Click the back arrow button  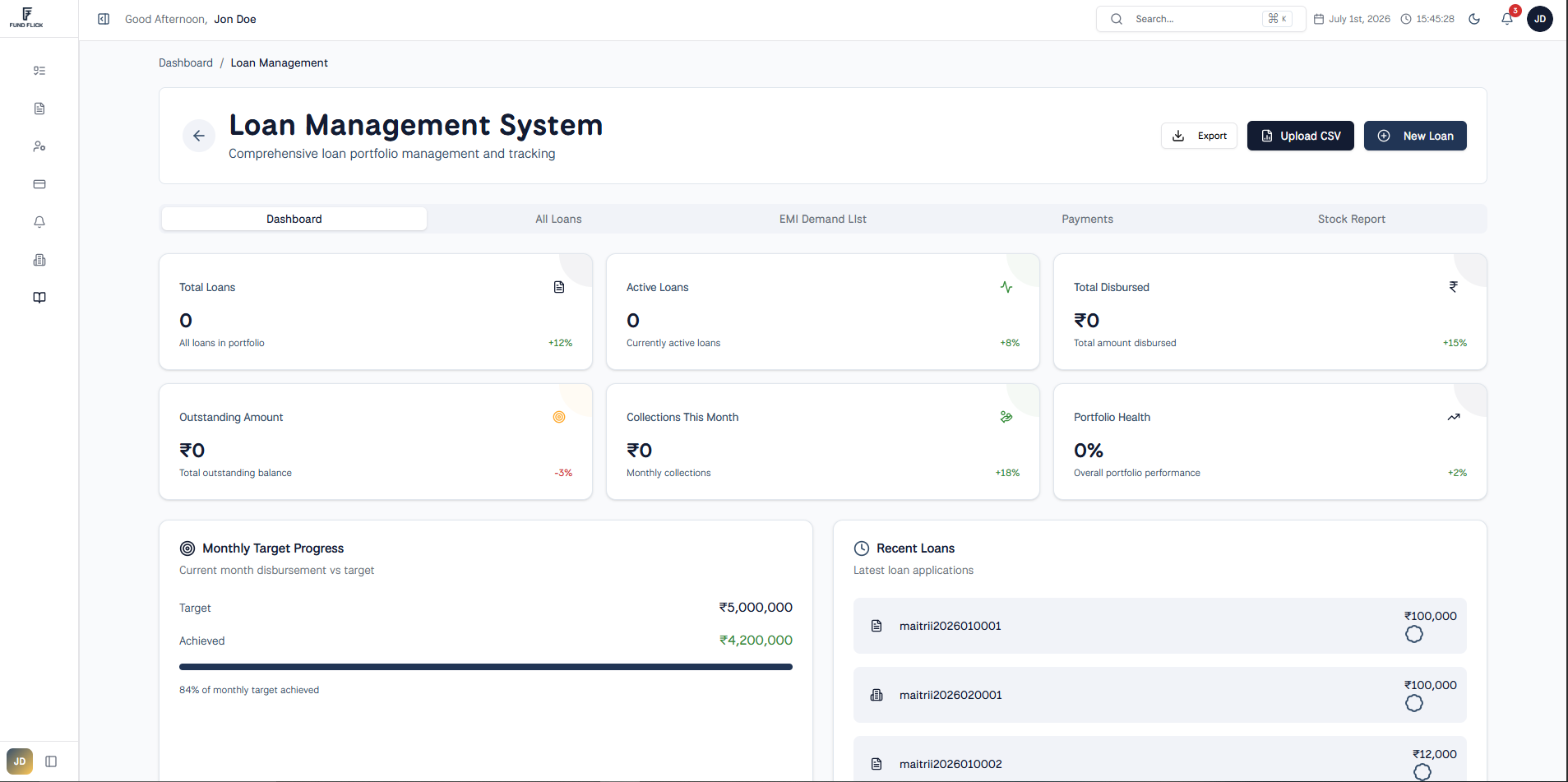199,136
